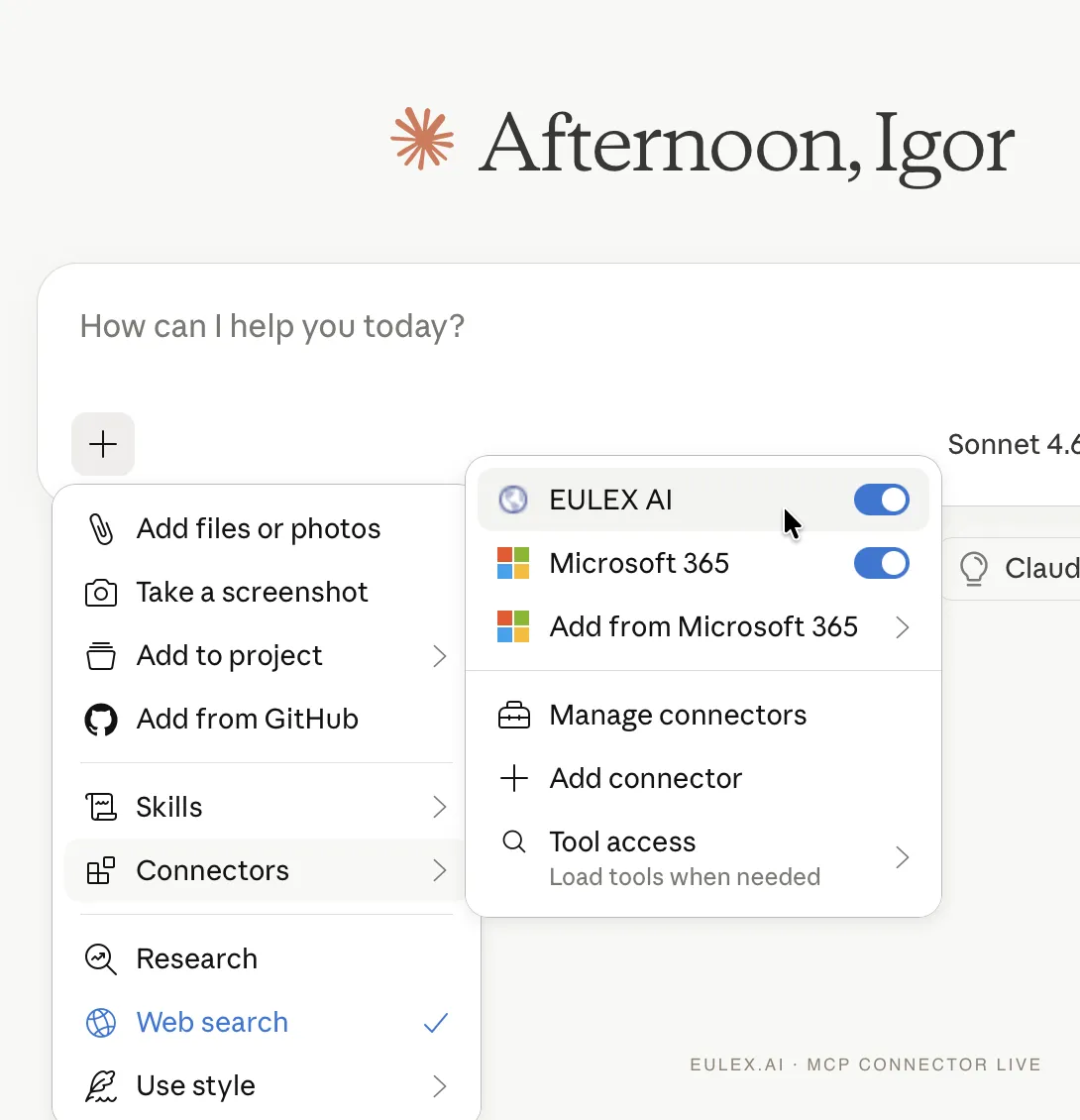The height and width of the screenshot is (1120, 1080).
Task: Click the Microsoft 365 logo next to its toggle
Action: click(513, 563)
